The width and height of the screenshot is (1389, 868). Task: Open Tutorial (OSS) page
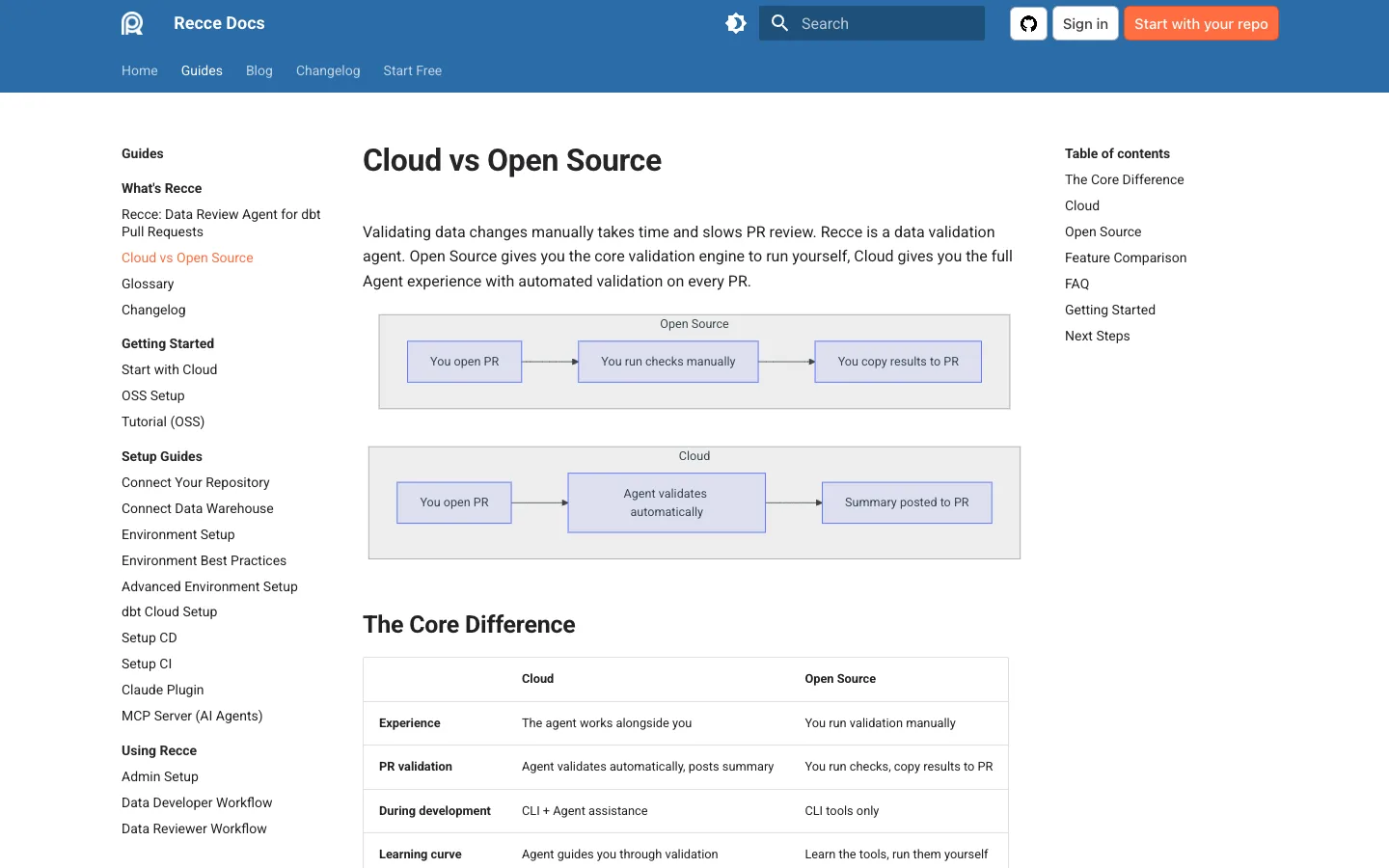click(163, 421)
